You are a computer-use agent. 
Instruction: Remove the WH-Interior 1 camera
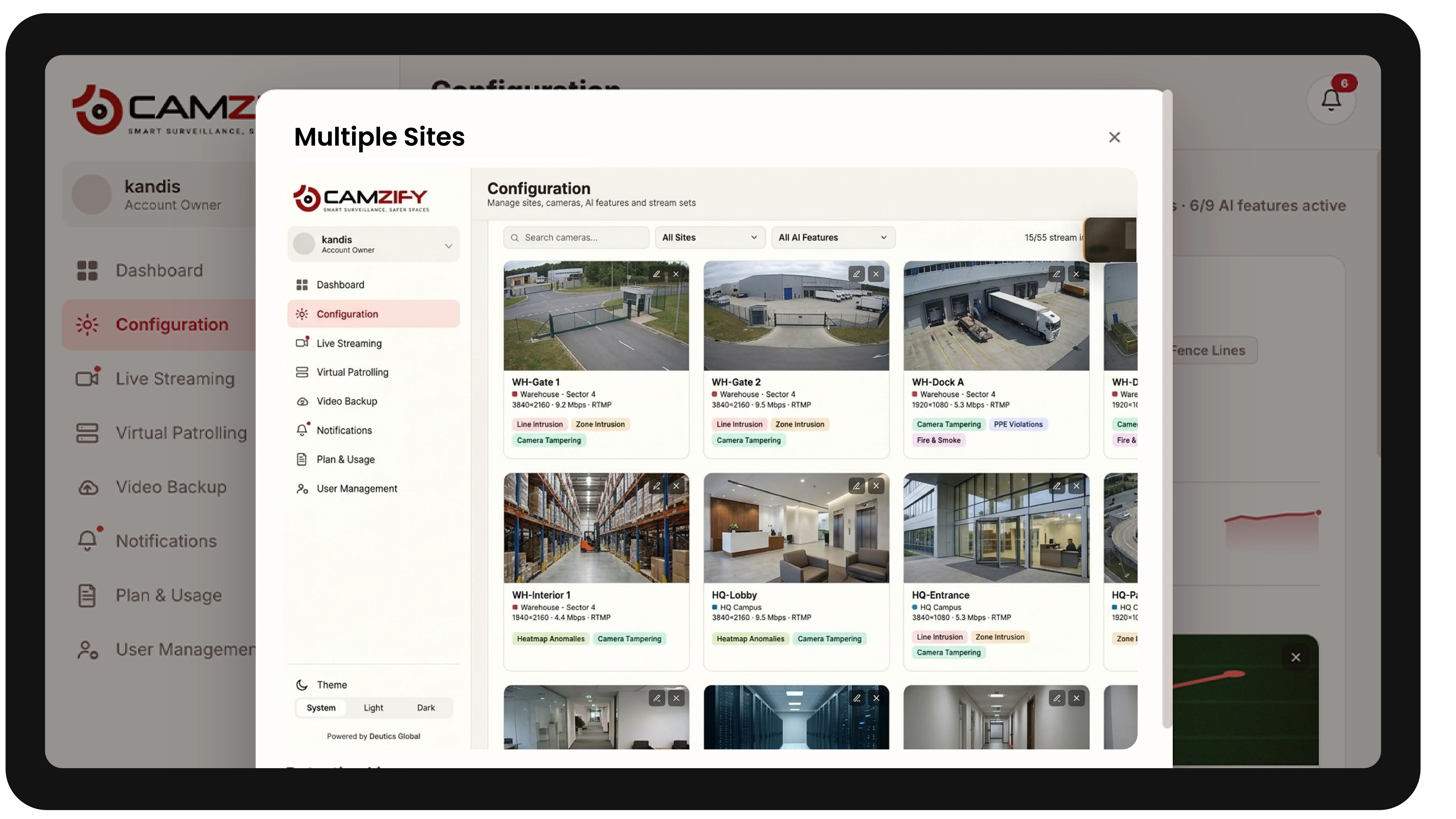[676, 486]
